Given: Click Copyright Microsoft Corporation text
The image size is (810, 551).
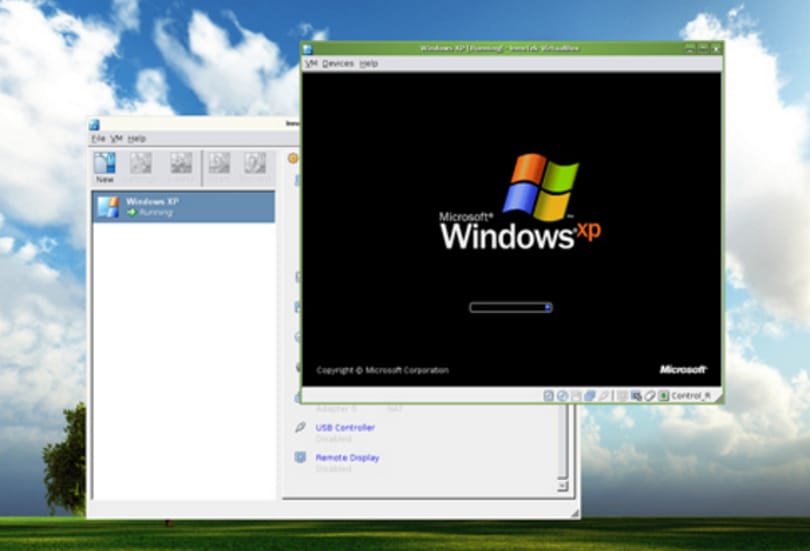Looking at the screenshot, I should (x=382, y=370).
